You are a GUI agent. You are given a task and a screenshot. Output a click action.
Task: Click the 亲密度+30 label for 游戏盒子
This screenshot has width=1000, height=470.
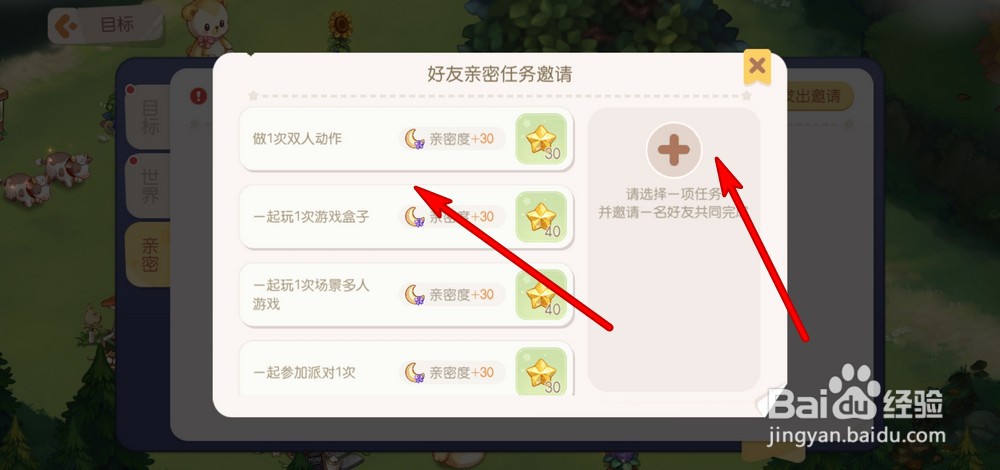click(x=462, y=217)
